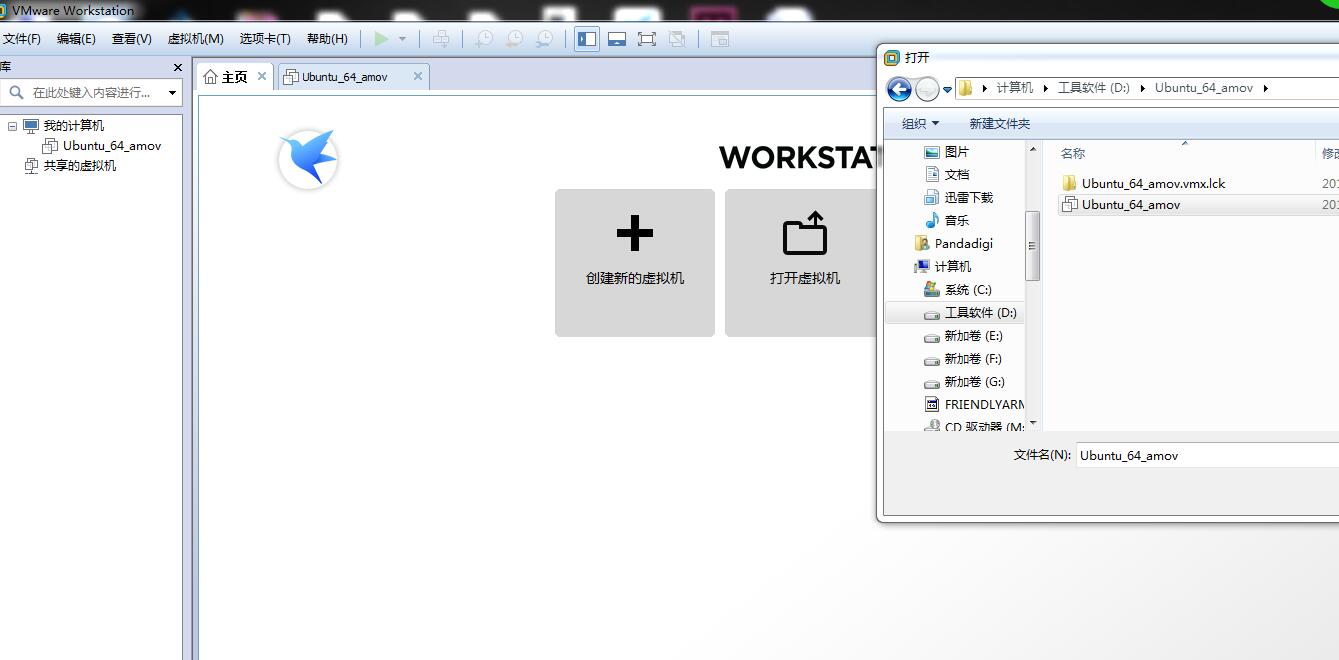Toggle the thumbnail bar view button

pos(617,39)
